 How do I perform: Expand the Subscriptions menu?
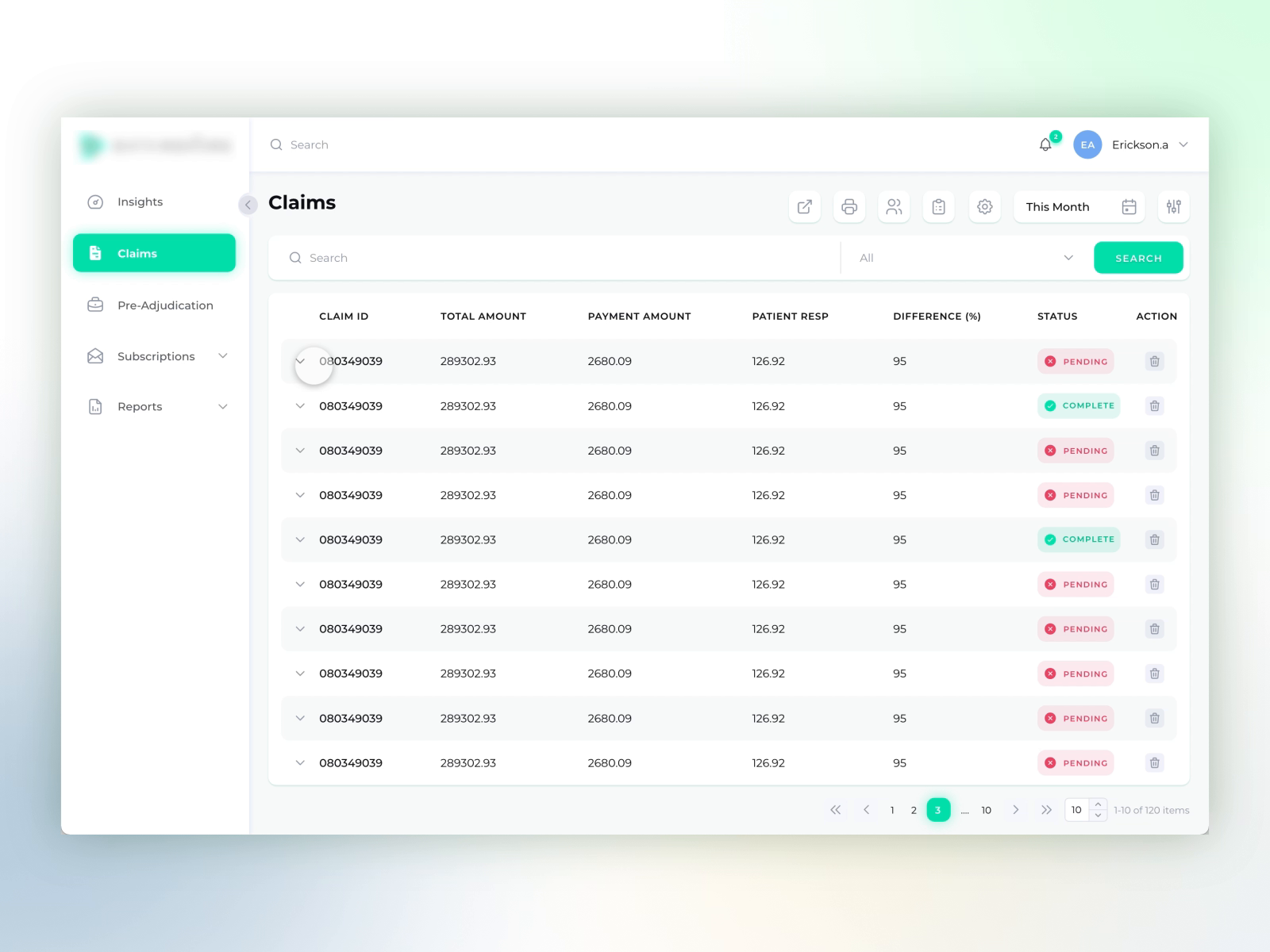tap(156, 356)
